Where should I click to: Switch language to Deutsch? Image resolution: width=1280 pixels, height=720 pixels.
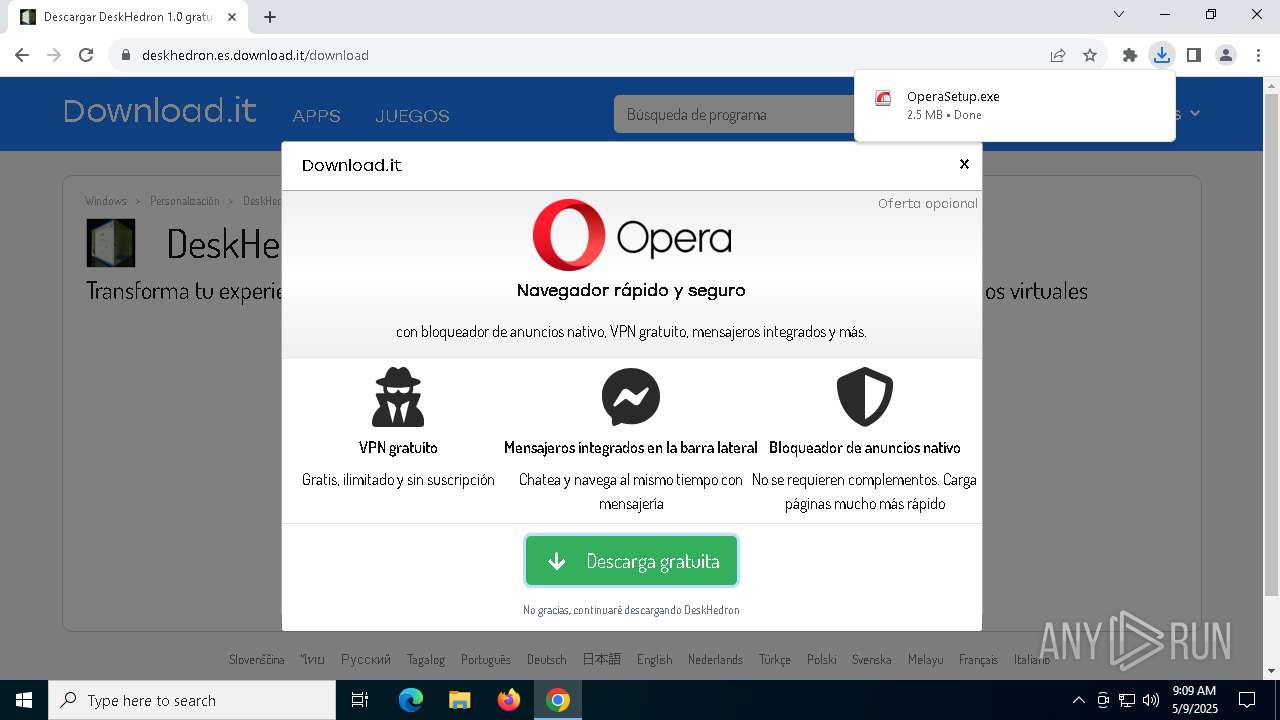pos(547,659)
